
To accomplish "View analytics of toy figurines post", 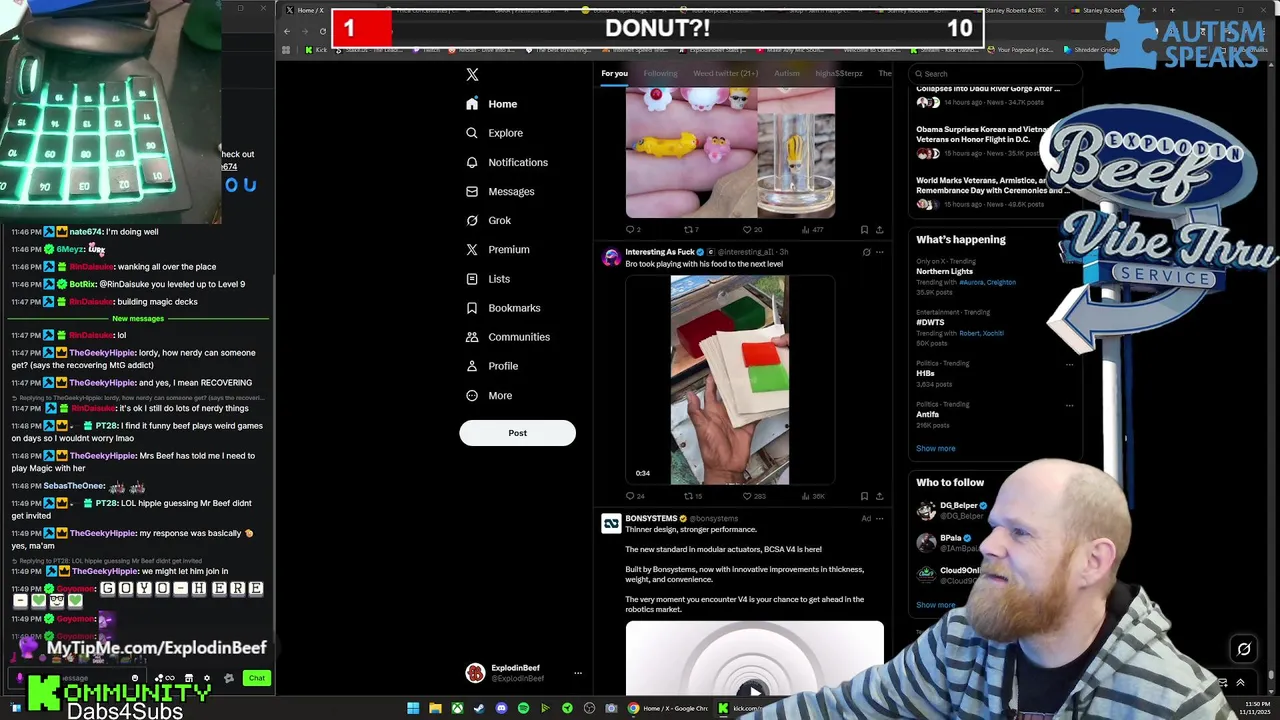I will click(x=810, y=229).
